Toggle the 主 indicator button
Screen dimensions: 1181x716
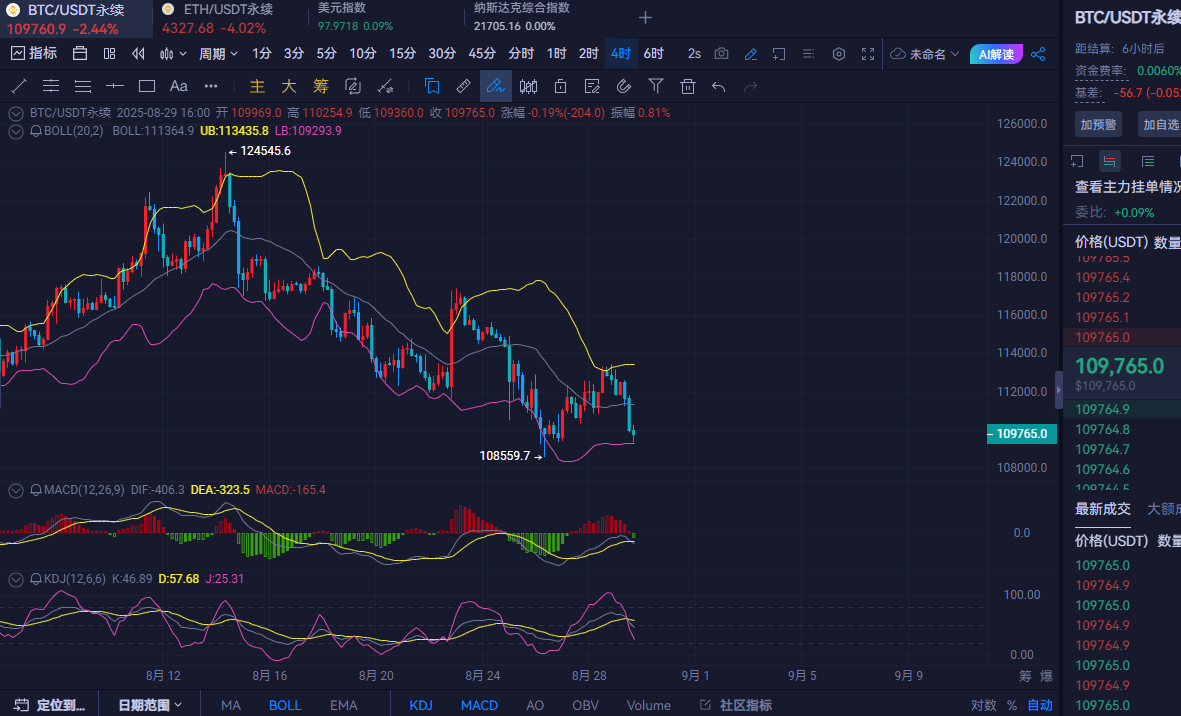tap(257, 86)
